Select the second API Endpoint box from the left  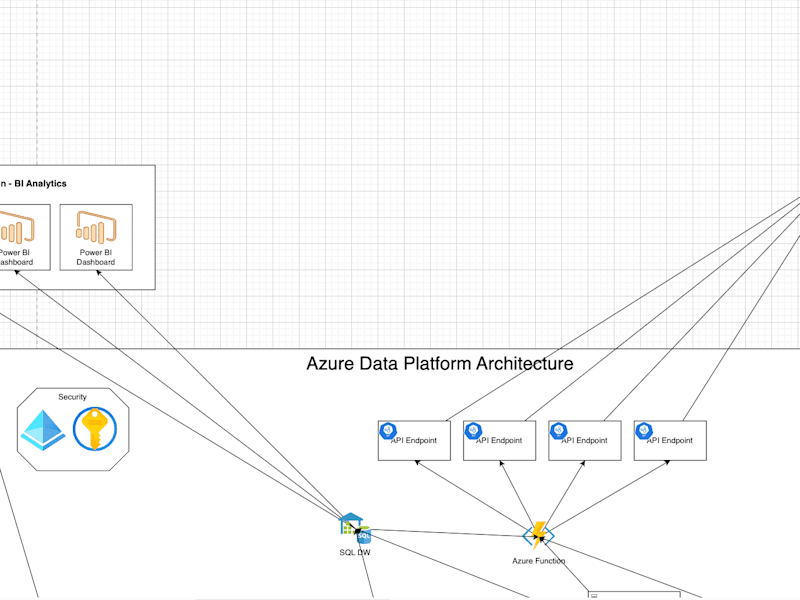coord(499,441)
